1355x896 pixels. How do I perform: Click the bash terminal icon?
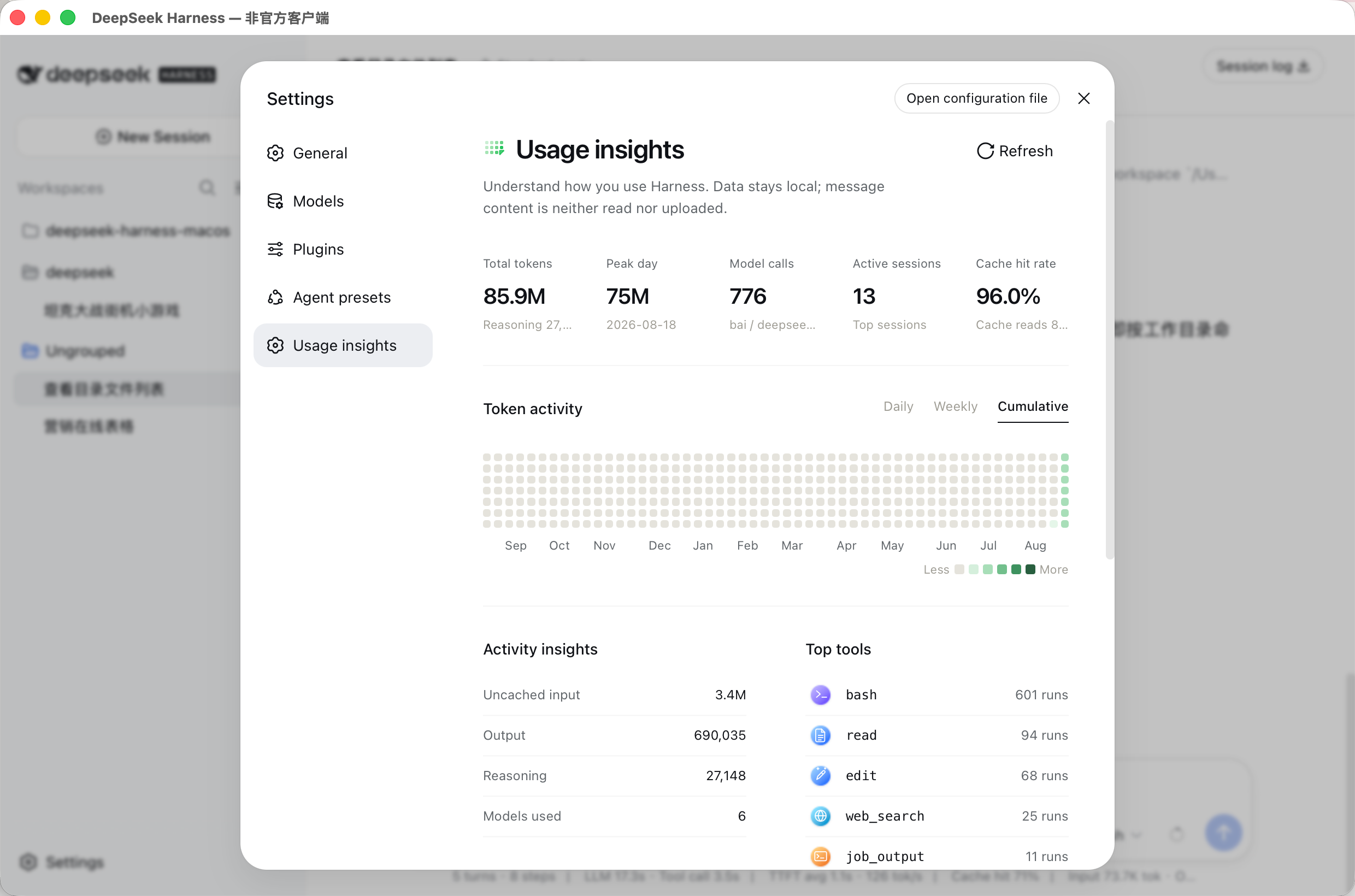(x=821, y=695)
